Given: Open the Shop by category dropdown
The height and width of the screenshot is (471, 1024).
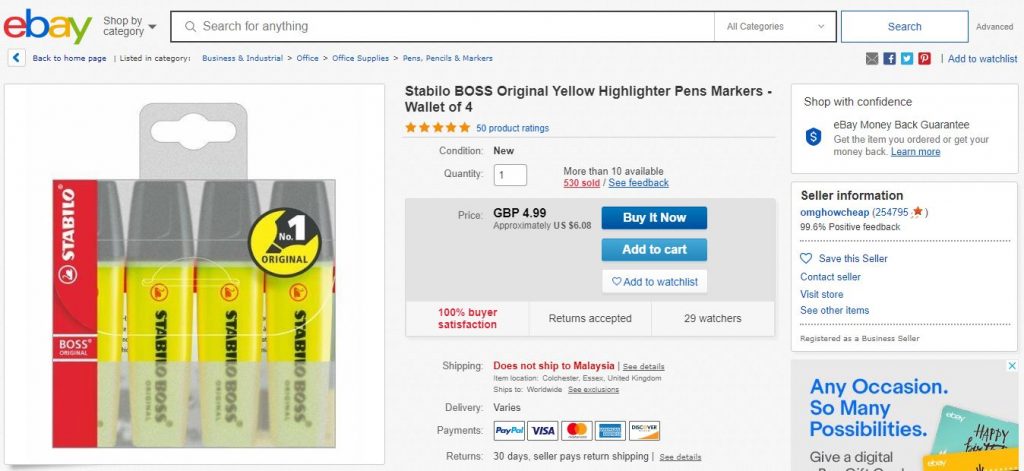Looking at the screenshot, I should coord(130,26).
